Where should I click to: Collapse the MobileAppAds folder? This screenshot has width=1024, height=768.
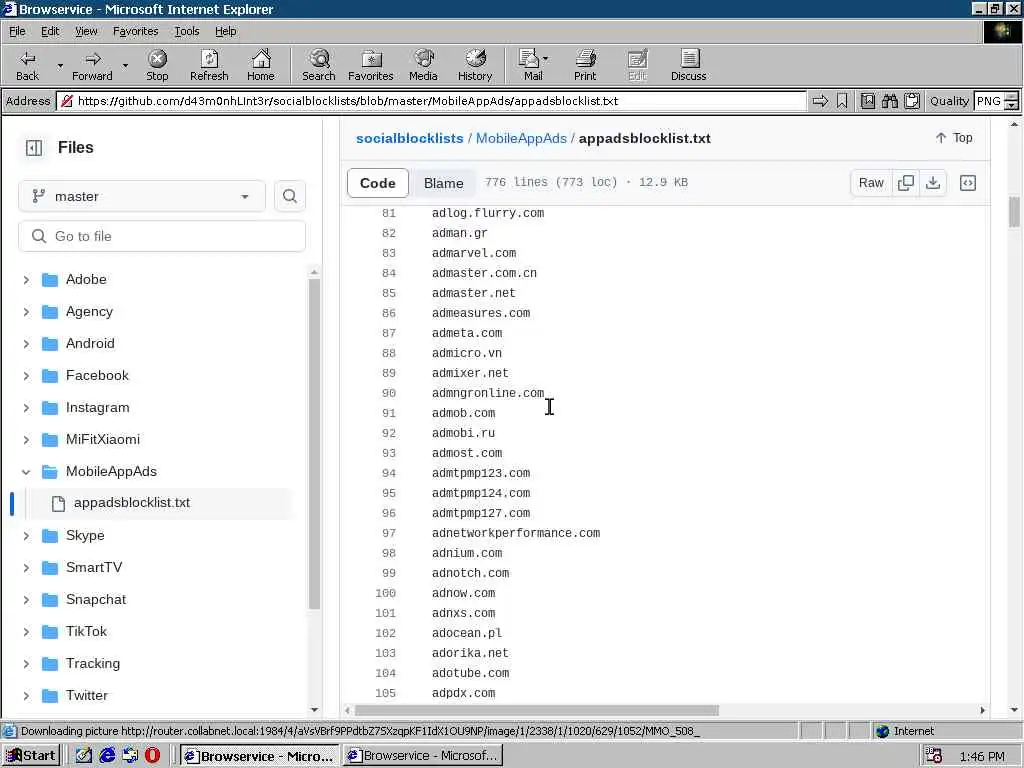point(26,472)
